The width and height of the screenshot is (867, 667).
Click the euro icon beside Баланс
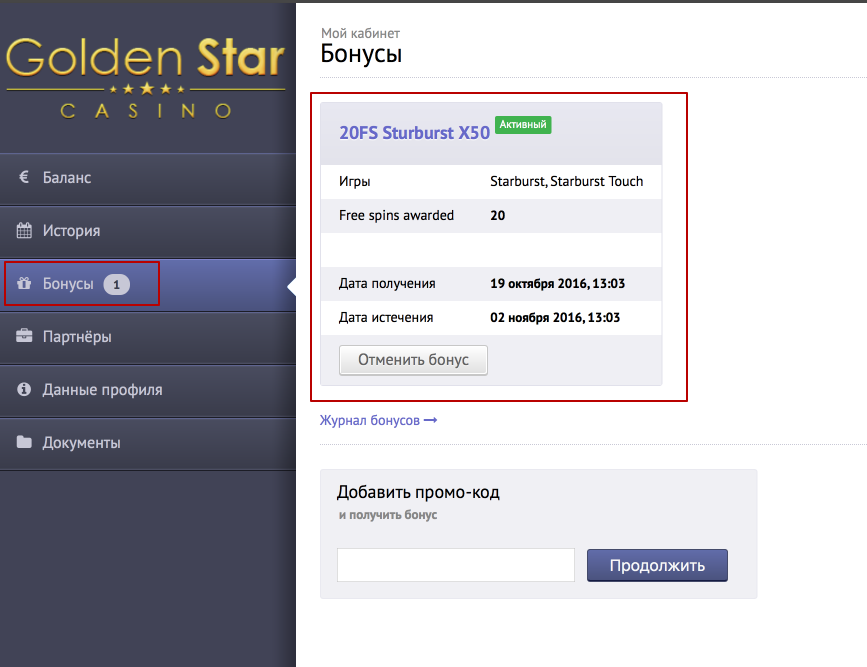[x=24, y=178]
